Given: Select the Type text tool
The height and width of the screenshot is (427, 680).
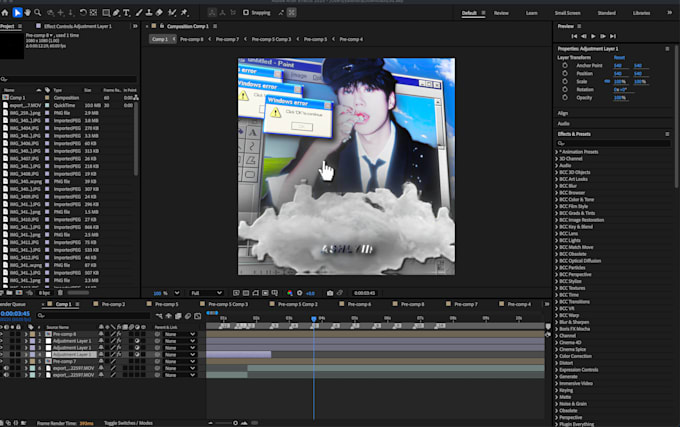Looking at the screenshot, I should [x=126, y=13].
